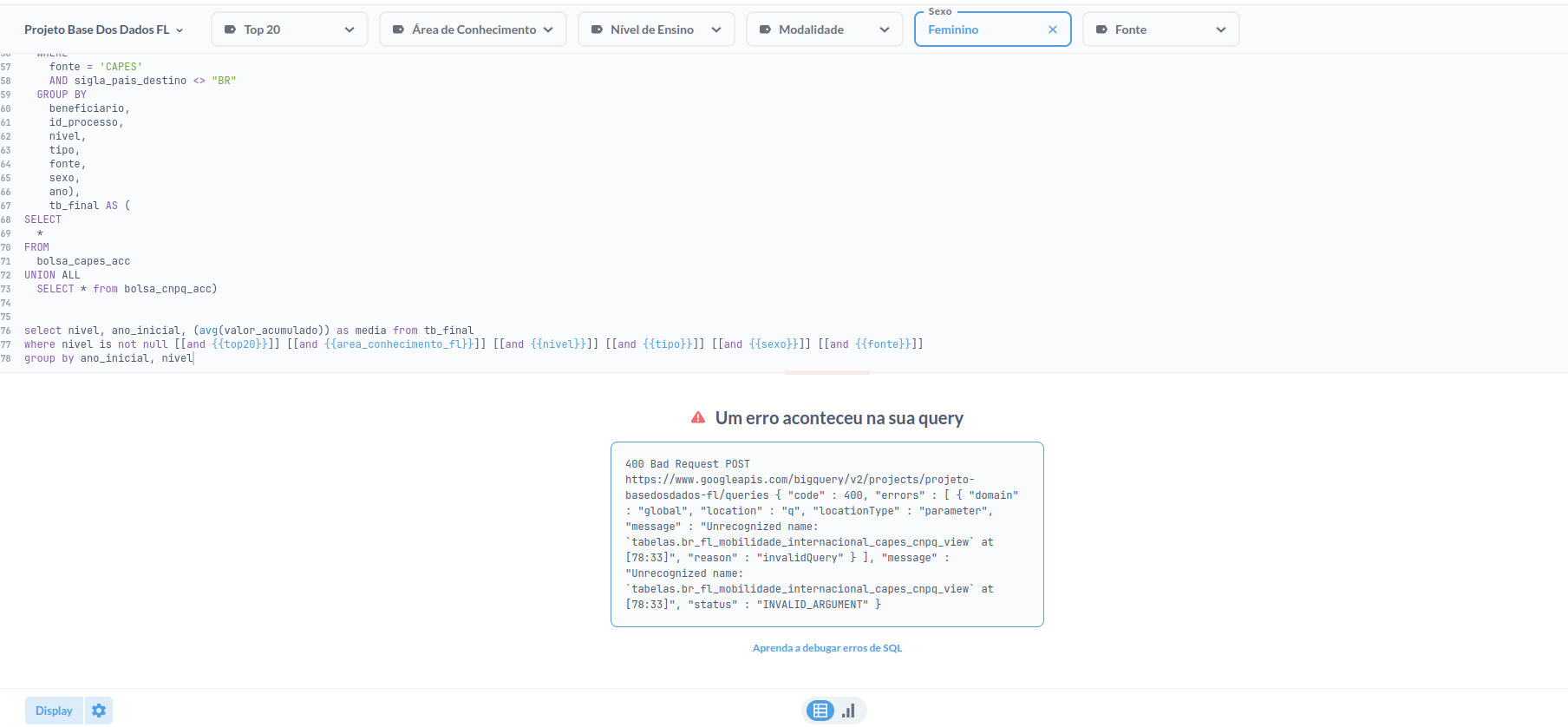
Task: Click the editor resize handle below the query
Action: [827, 373]
